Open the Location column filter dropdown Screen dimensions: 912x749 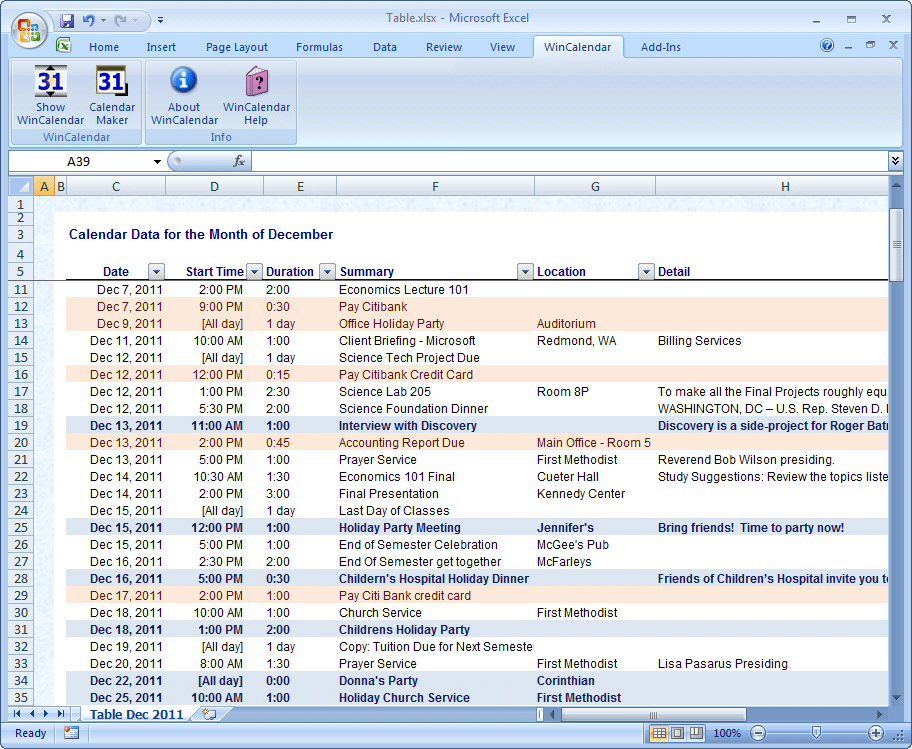(x=646, y=271)
